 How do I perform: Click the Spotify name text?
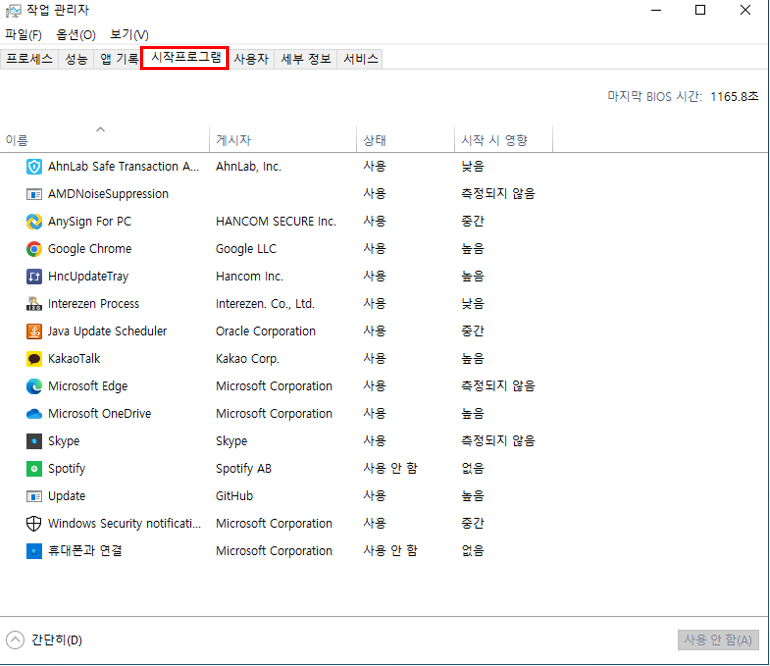point(66,469)
